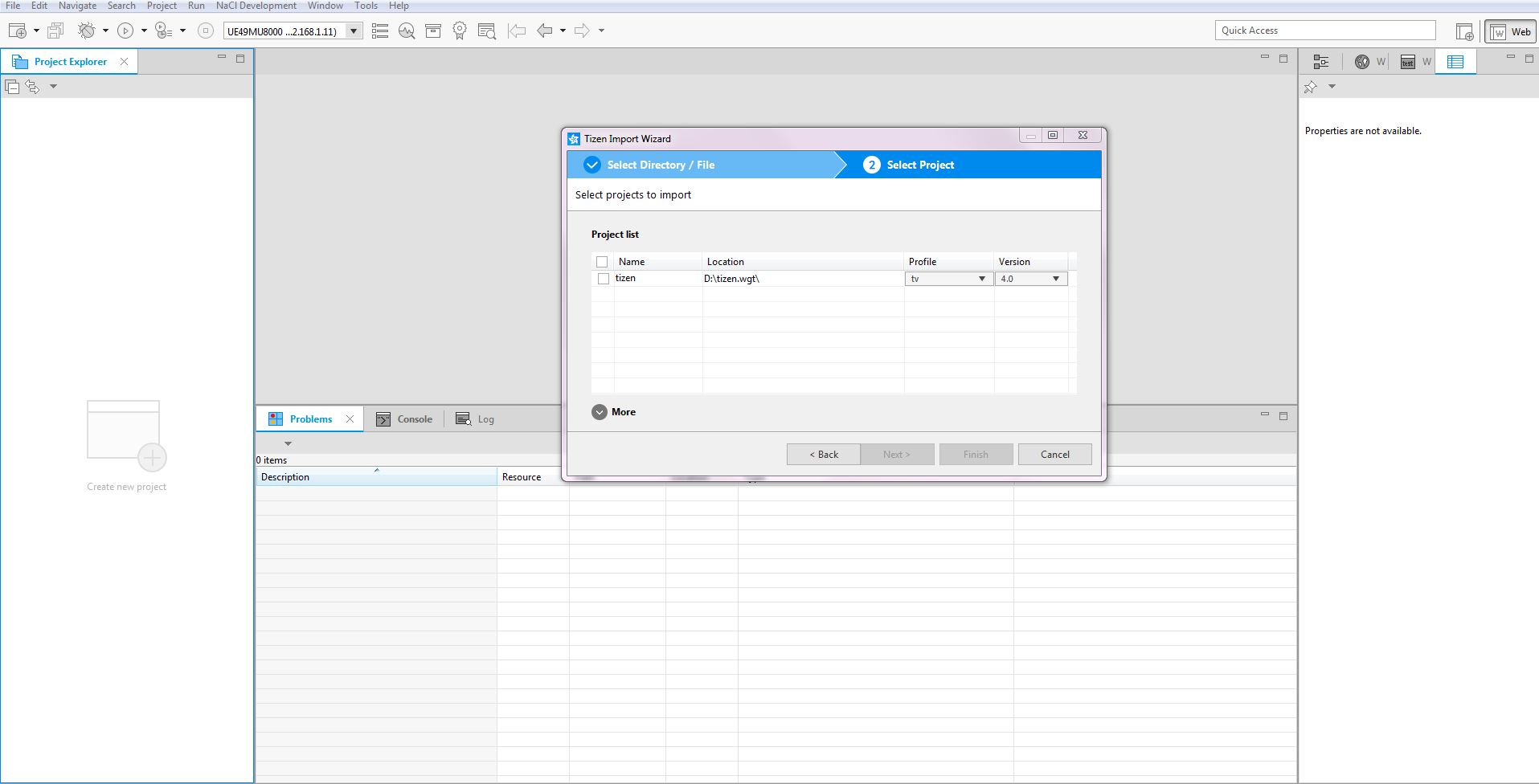The height and width of the screenshot is (784, 1539).
Task: Click Collapse All in Project Explorer
Action: pyautogui.click(x=12, y=86)
